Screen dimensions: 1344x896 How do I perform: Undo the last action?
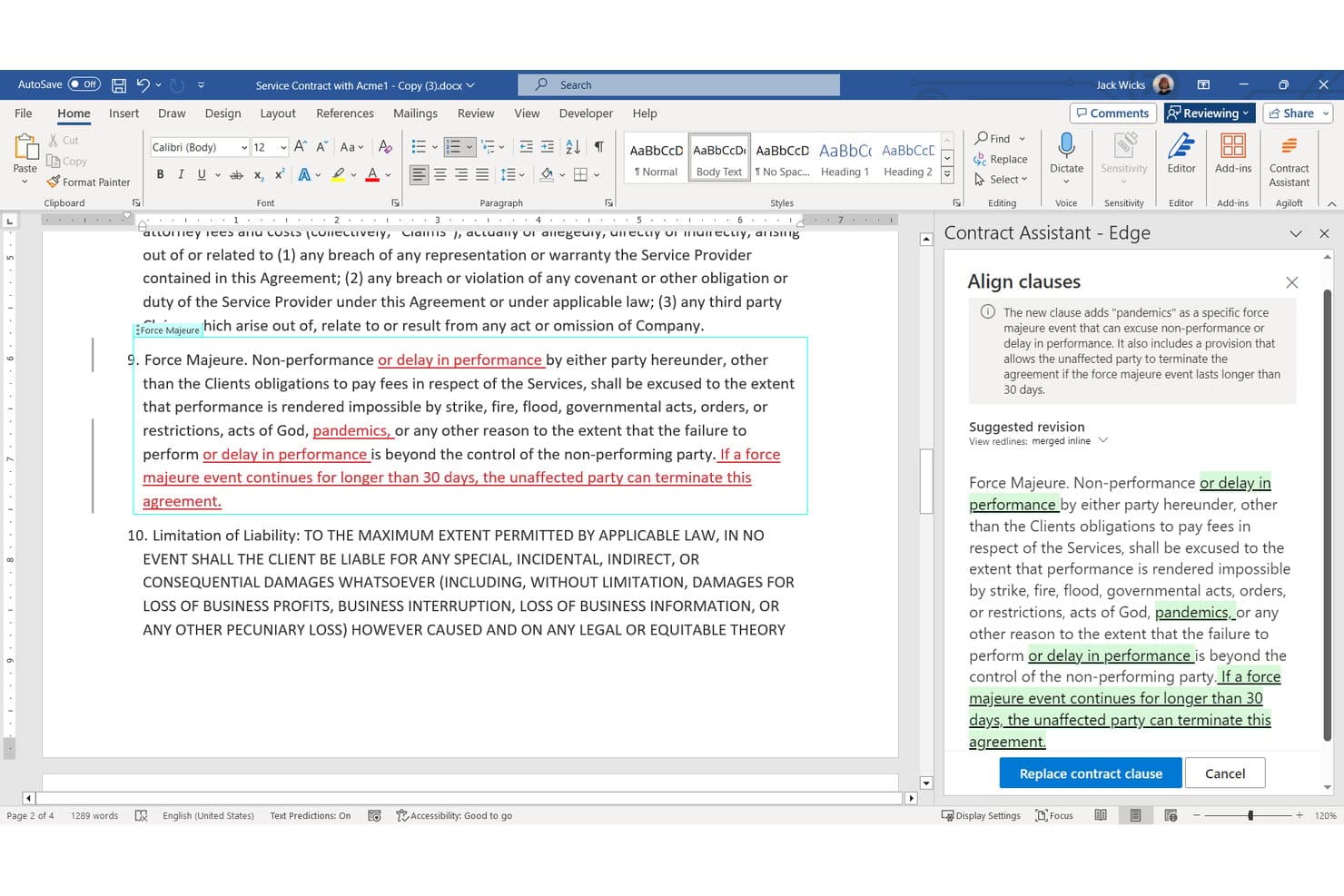tap(143, 85)
